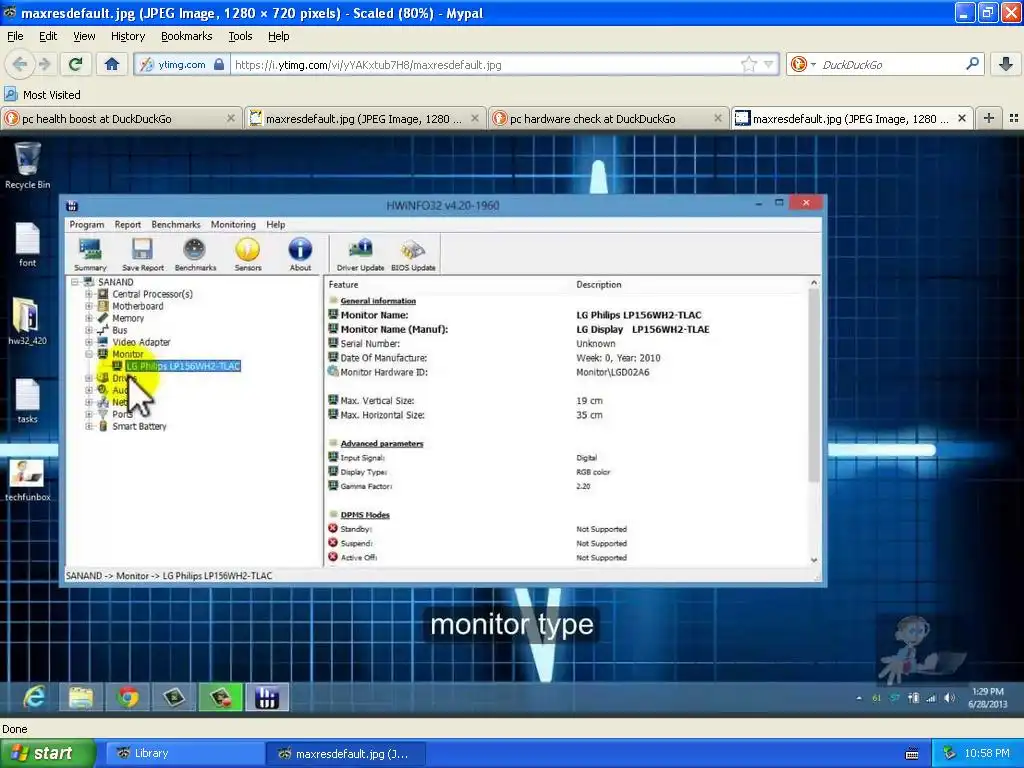Expand the Central Processor(s) tree node

coord(89,294)
